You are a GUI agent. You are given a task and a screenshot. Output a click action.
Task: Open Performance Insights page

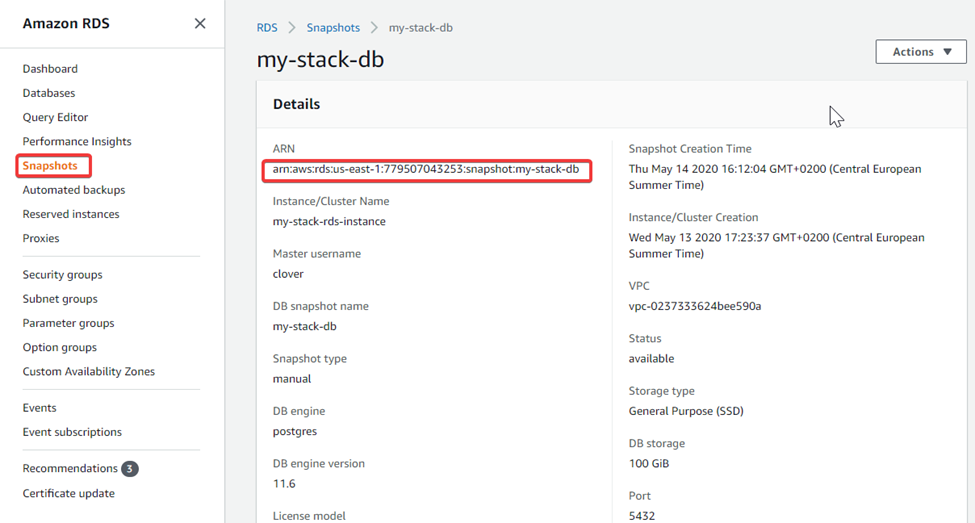[x=77, y=141]
